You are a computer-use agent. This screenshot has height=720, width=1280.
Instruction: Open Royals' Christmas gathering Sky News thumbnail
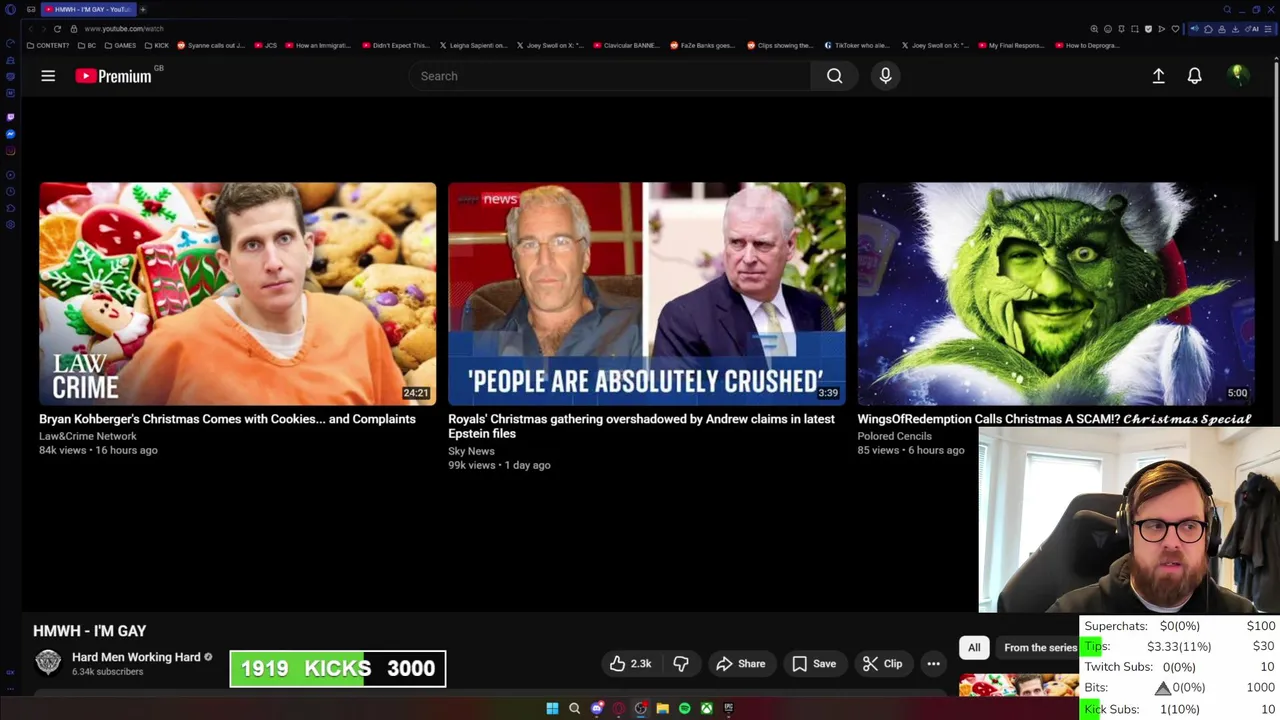[646, 293]
